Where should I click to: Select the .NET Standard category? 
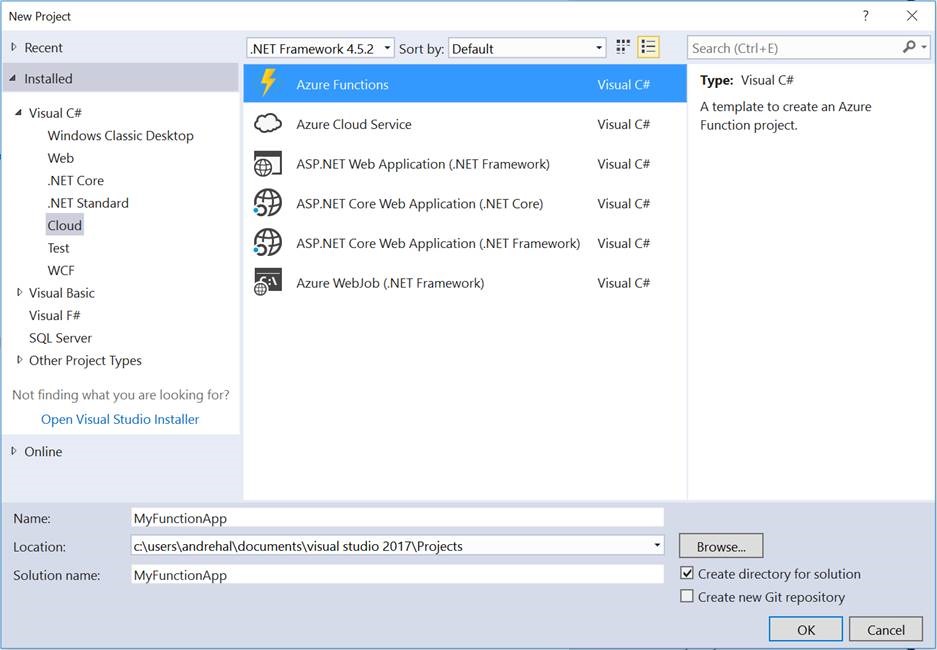pos(88,203)
